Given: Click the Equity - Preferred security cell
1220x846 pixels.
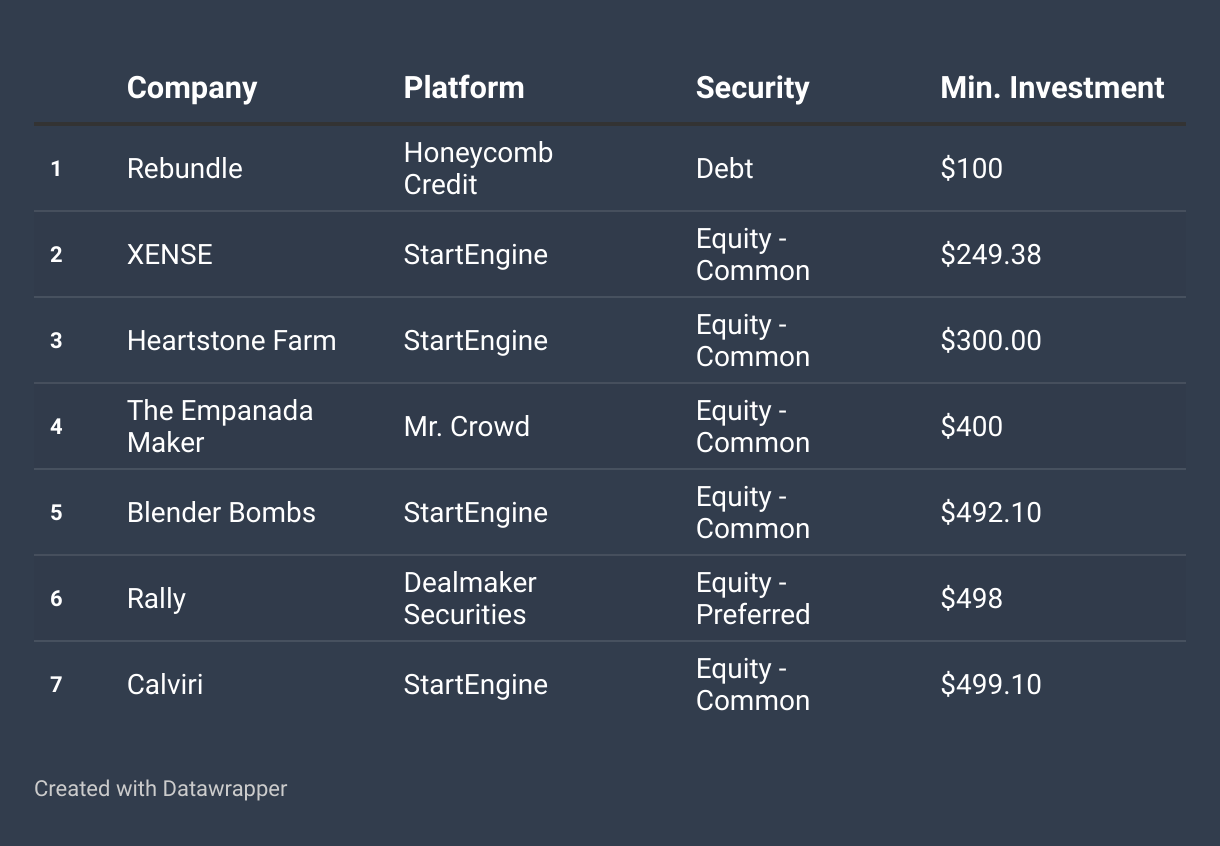Looking at the screenshot, I should click(753, 598).
